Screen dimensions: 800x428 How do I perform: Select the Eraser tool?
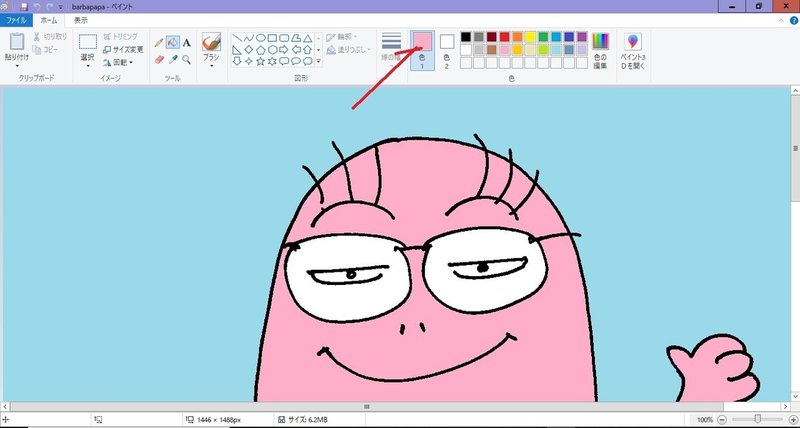(x=159, y=60)
